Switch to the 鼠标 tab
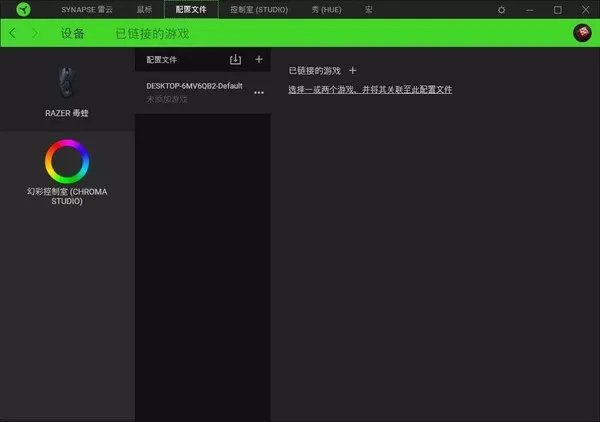Viewport: 600px width, 422px height. pyautogui.click(x=144, y=10)
